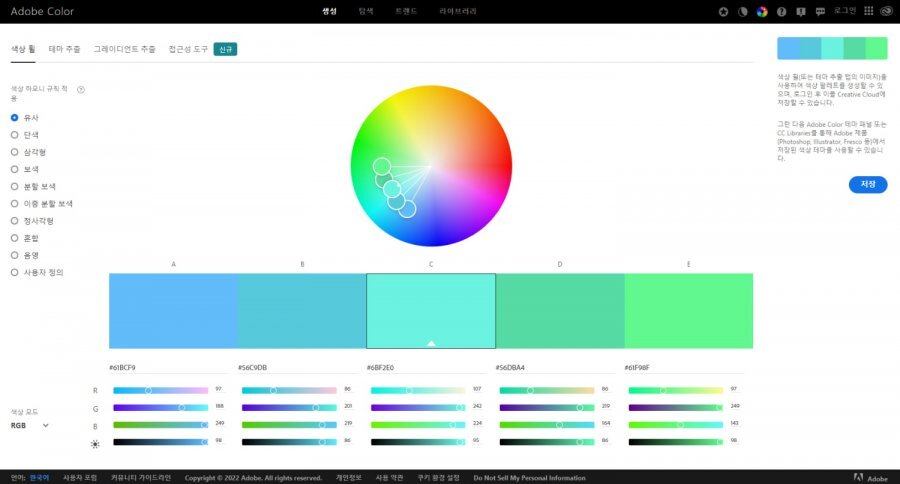Click the brightness slider for color D
Screen dimensions: 900x484
[x=547, y=442]
